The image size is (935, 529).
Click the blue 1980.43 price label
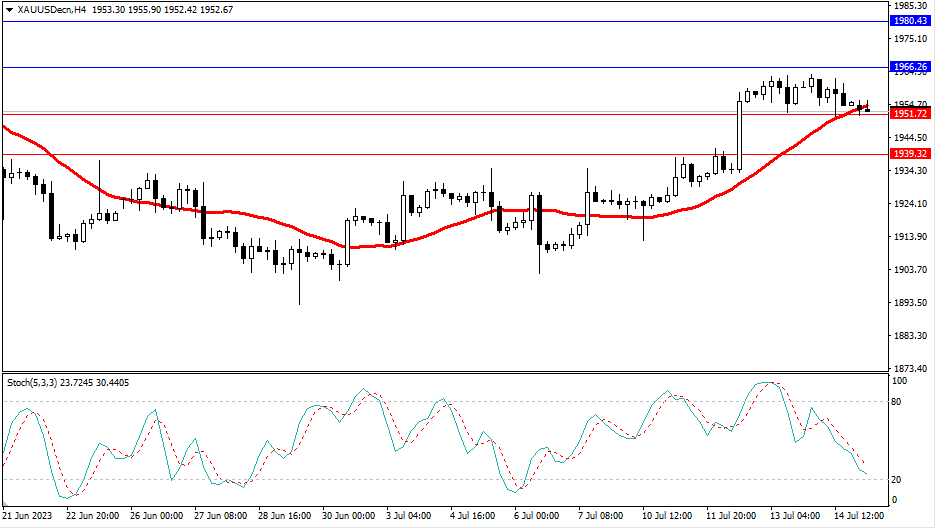(911, 20)
